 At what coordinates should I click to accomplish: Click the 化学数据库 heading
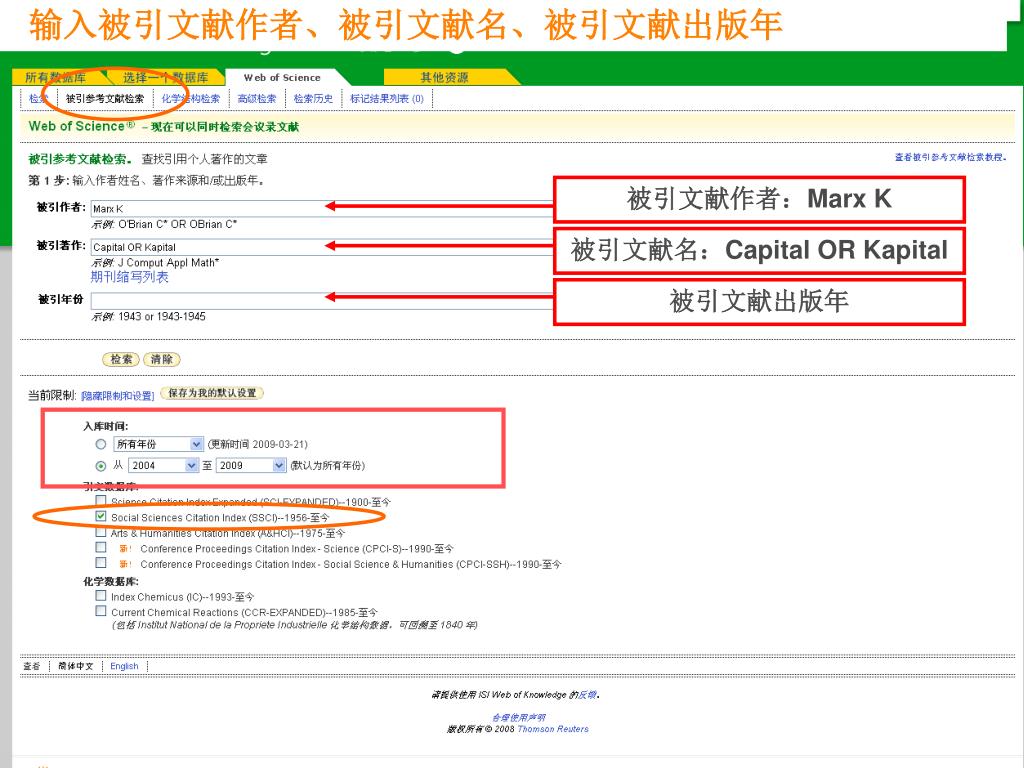111,581
